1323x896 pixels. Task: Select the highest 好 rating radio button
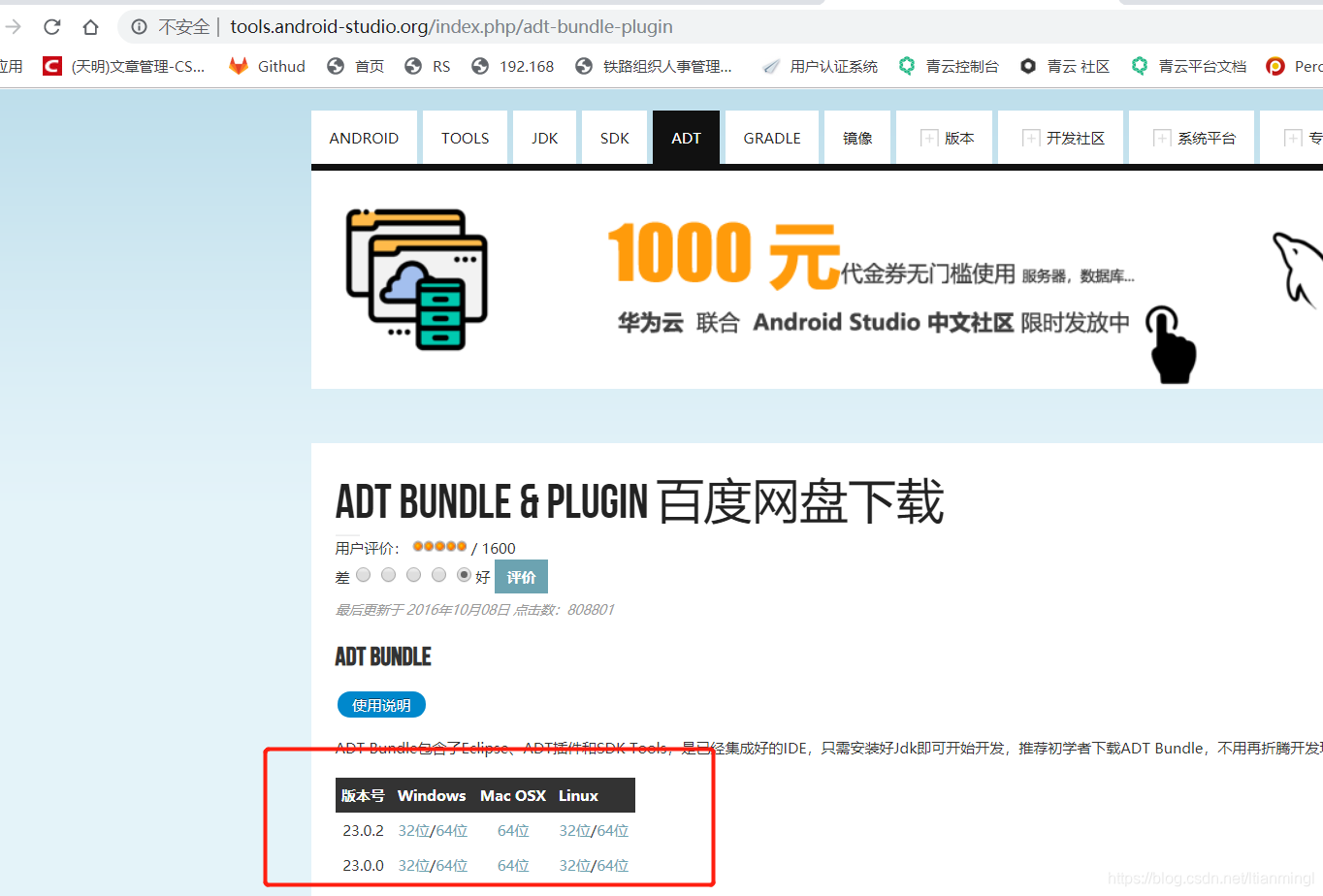tap(465, 575)
